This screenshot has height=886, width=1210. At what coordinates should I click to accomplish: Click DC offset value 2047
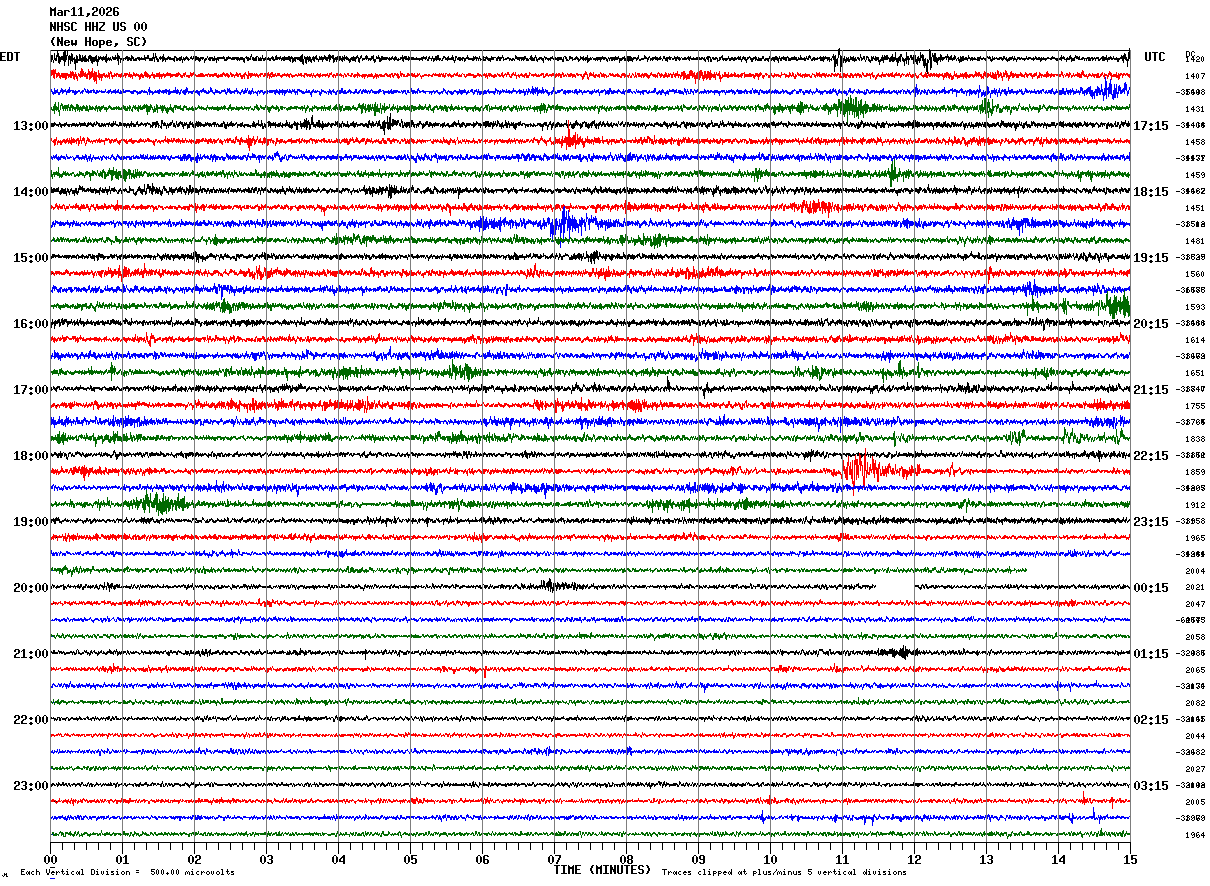point(1195,604)
